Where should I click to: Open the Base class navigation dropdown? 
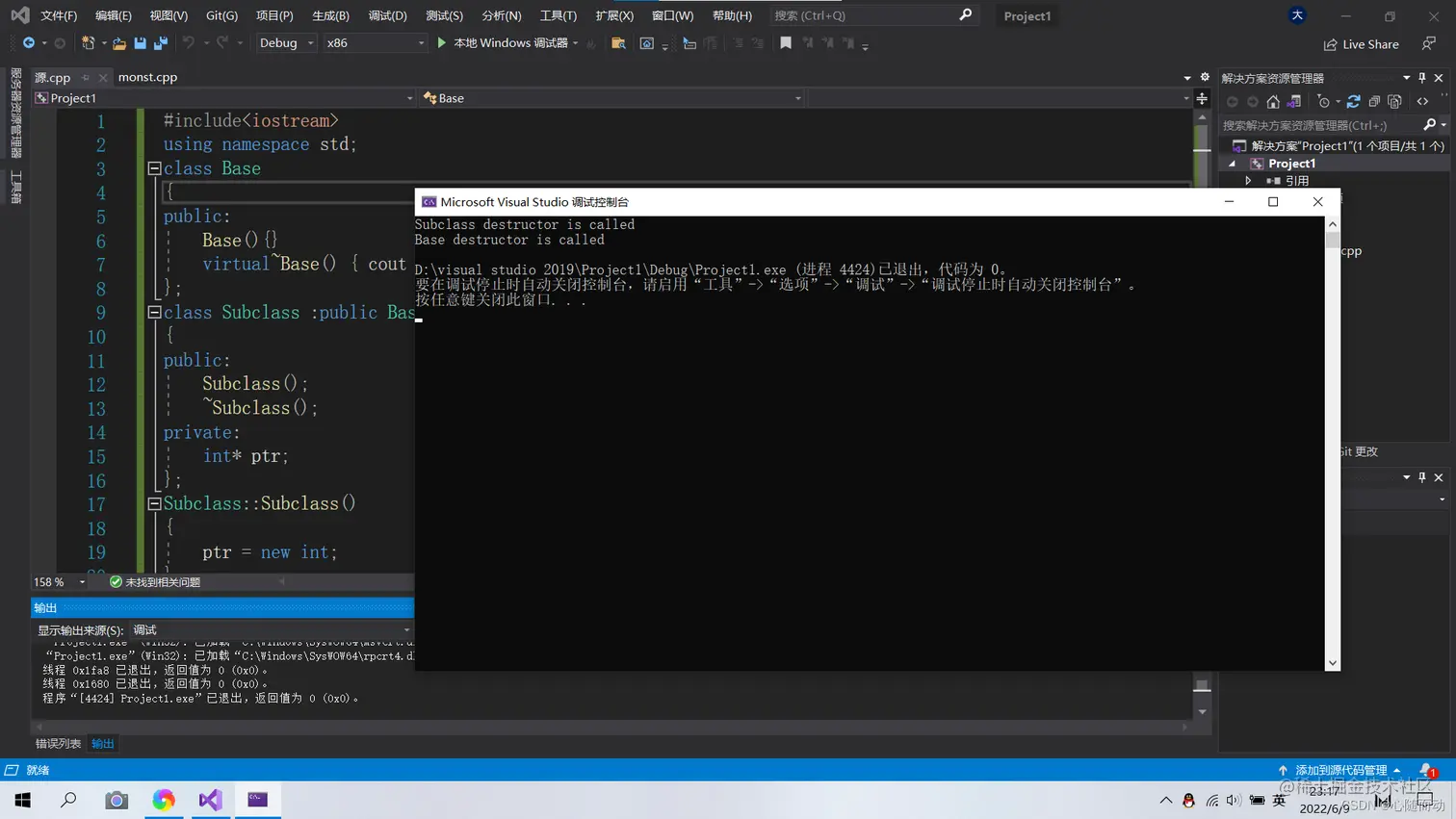(611, 98)
